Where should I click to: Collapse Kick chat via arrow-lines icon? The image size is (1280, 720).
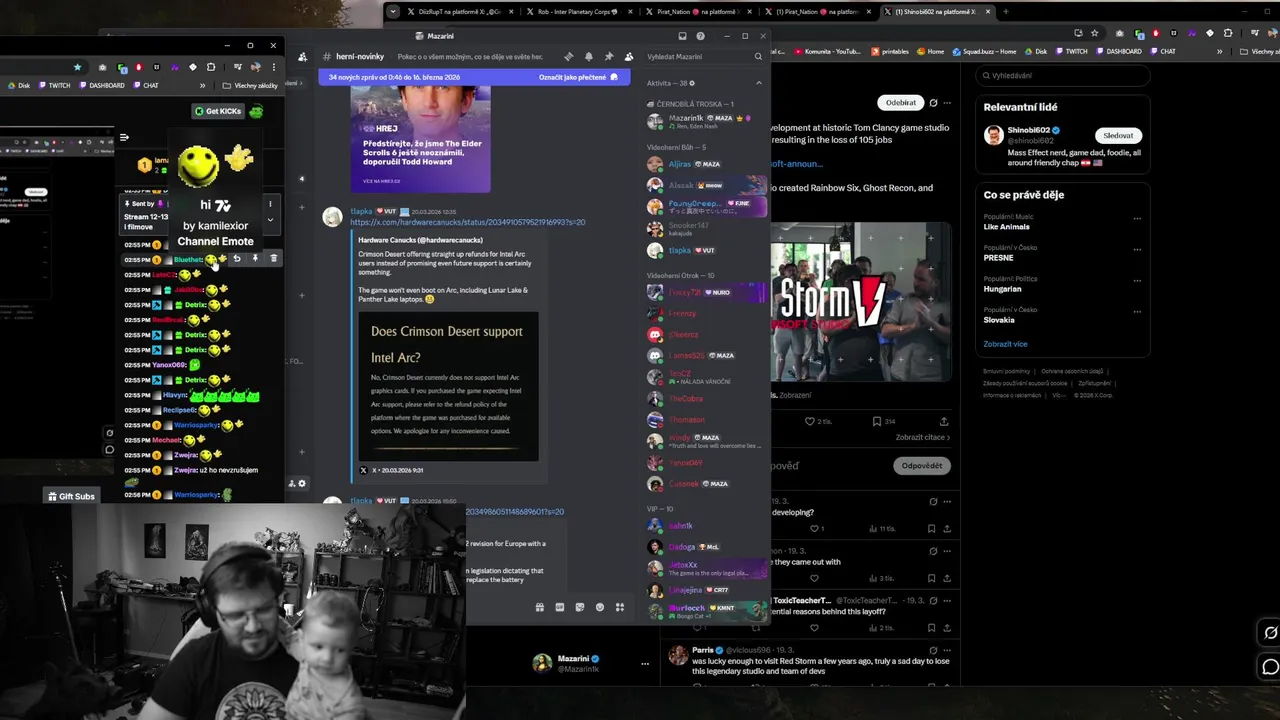point(124,137)
